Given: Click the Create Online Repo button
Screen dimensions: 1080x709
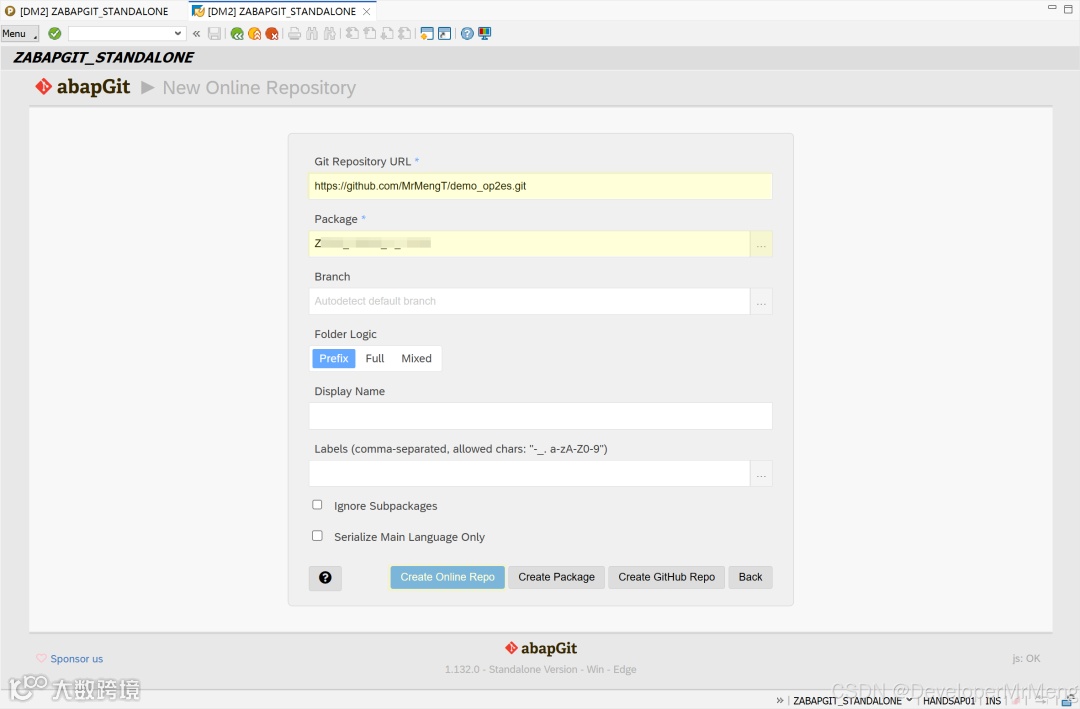Looking at the screenshot, I should (x=448, y=577).
